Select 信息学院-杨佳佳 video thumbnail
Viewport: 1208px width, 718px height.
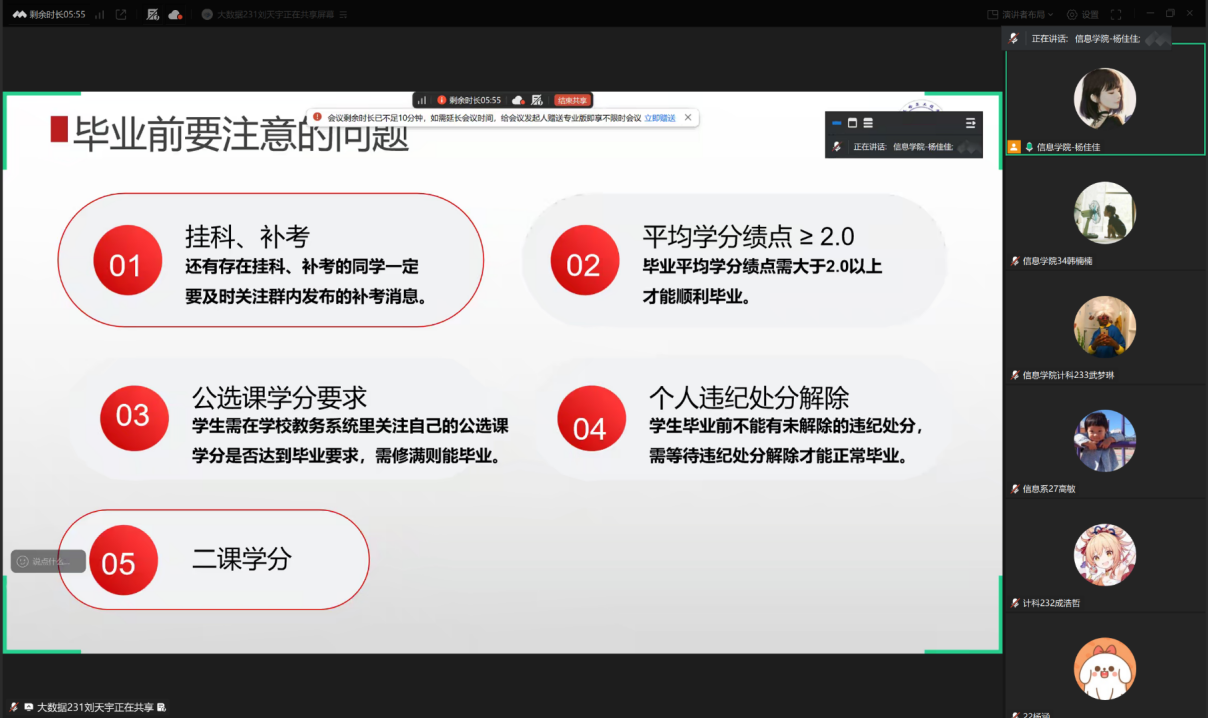(x=1104, y=99)
